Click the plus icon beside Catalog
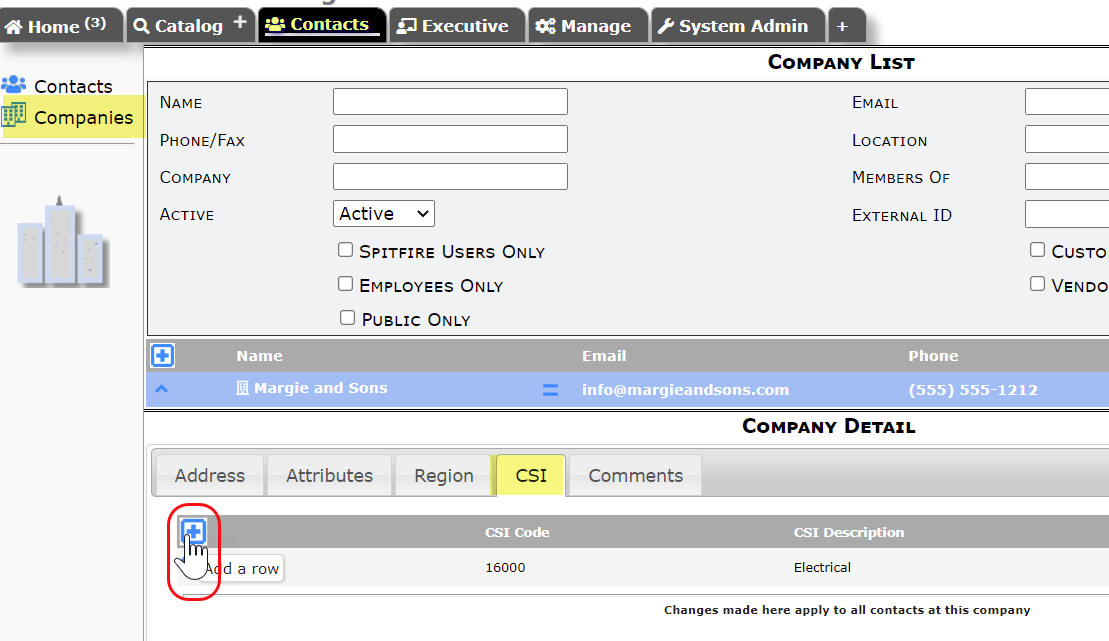The width and height of the screenshot is (1109, 641). click(x=240, y=23)
